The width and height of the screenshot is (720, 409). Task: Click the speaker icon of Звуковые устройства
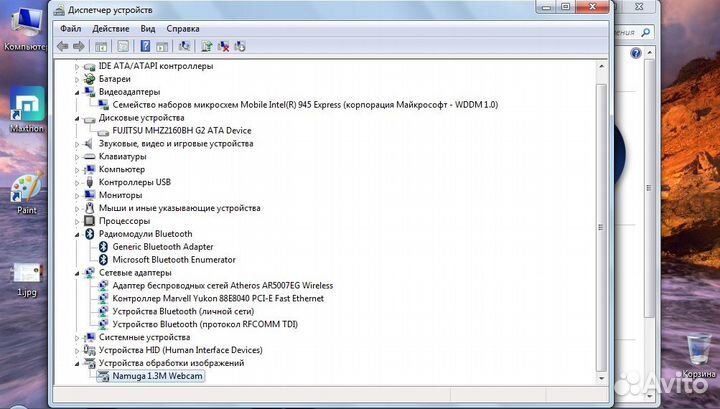pos(89,144)
